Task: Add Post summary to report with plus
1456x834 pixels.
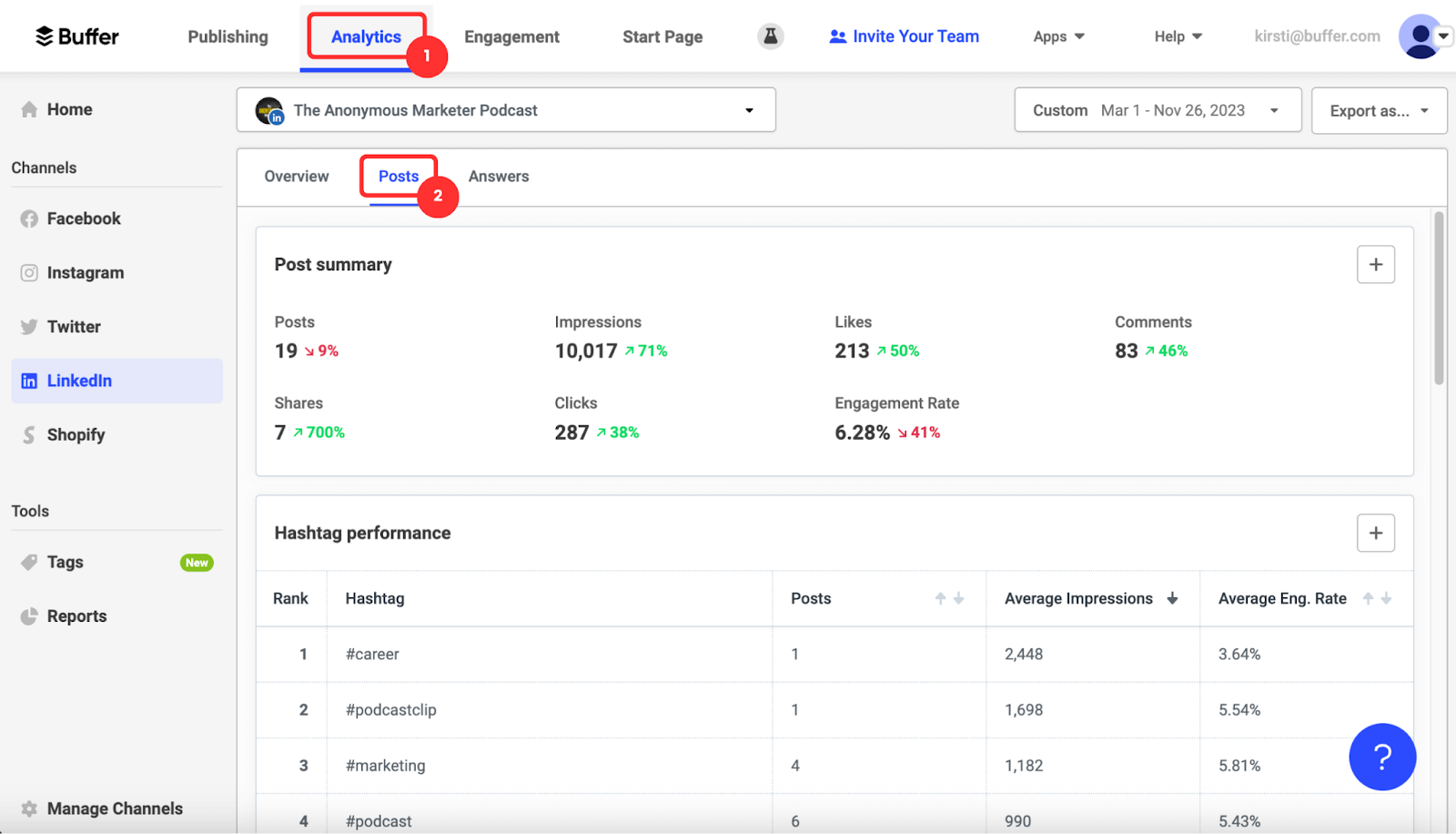Action: 1375,264
